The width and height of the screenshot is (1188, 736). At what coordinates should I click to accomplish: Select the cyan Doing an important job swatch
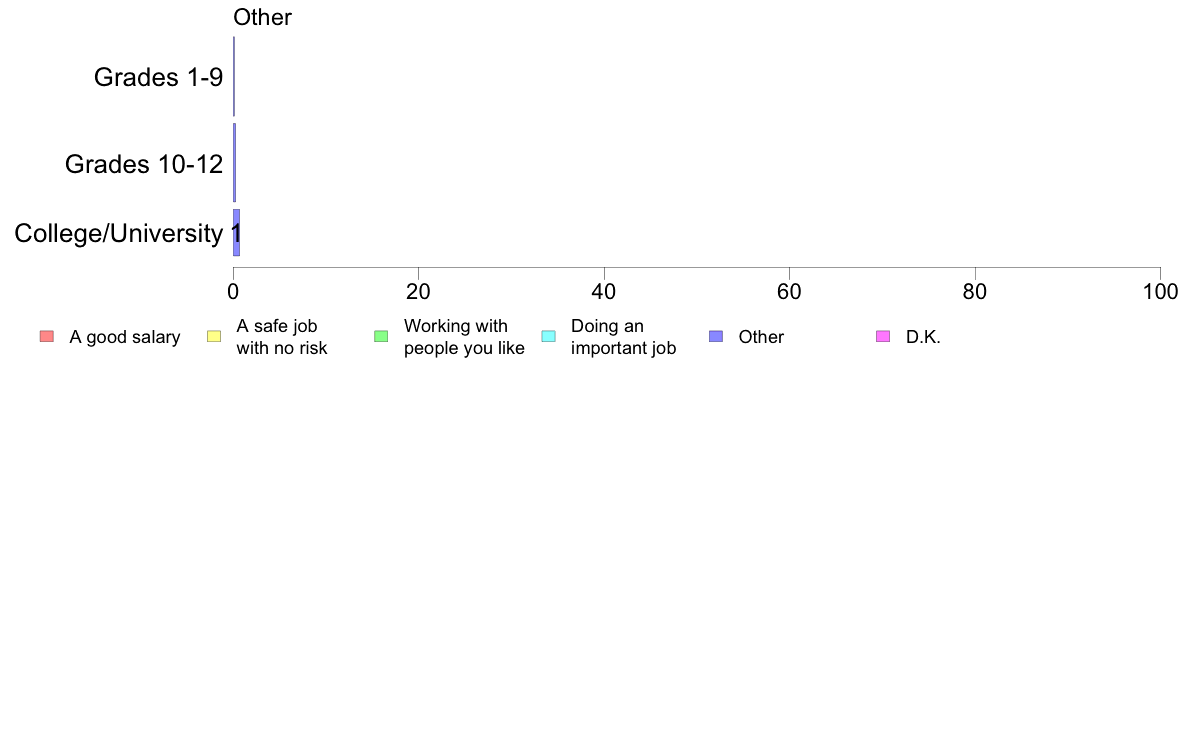[549, 337]
